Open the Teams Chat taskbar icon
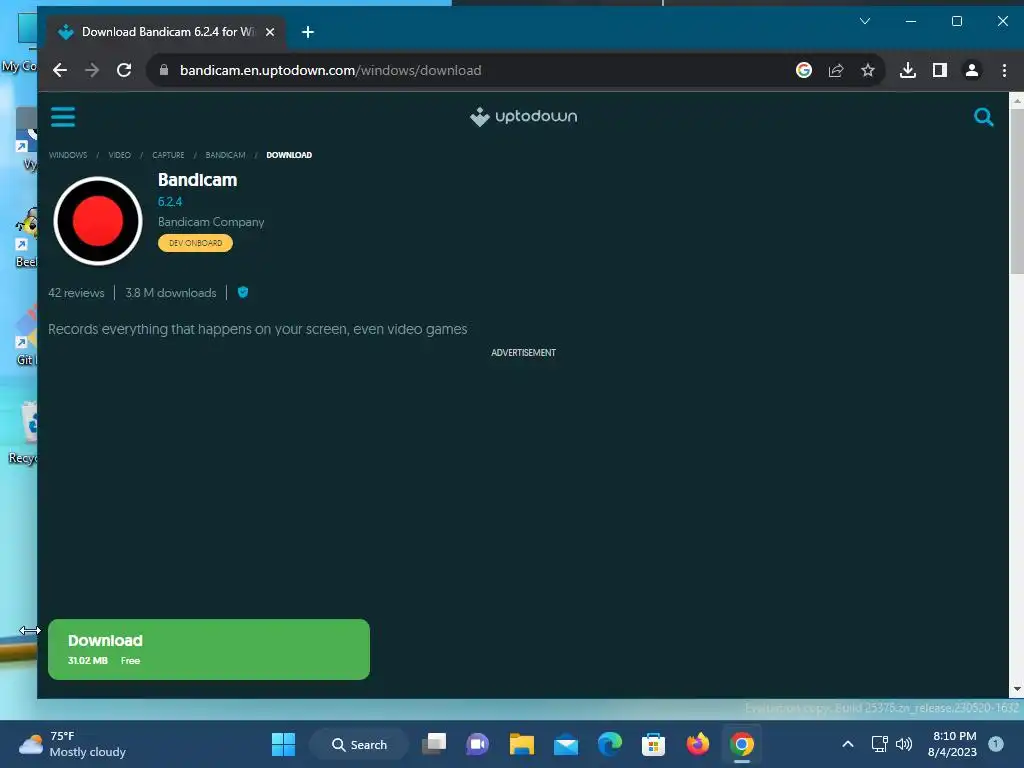 coord(477,744)
